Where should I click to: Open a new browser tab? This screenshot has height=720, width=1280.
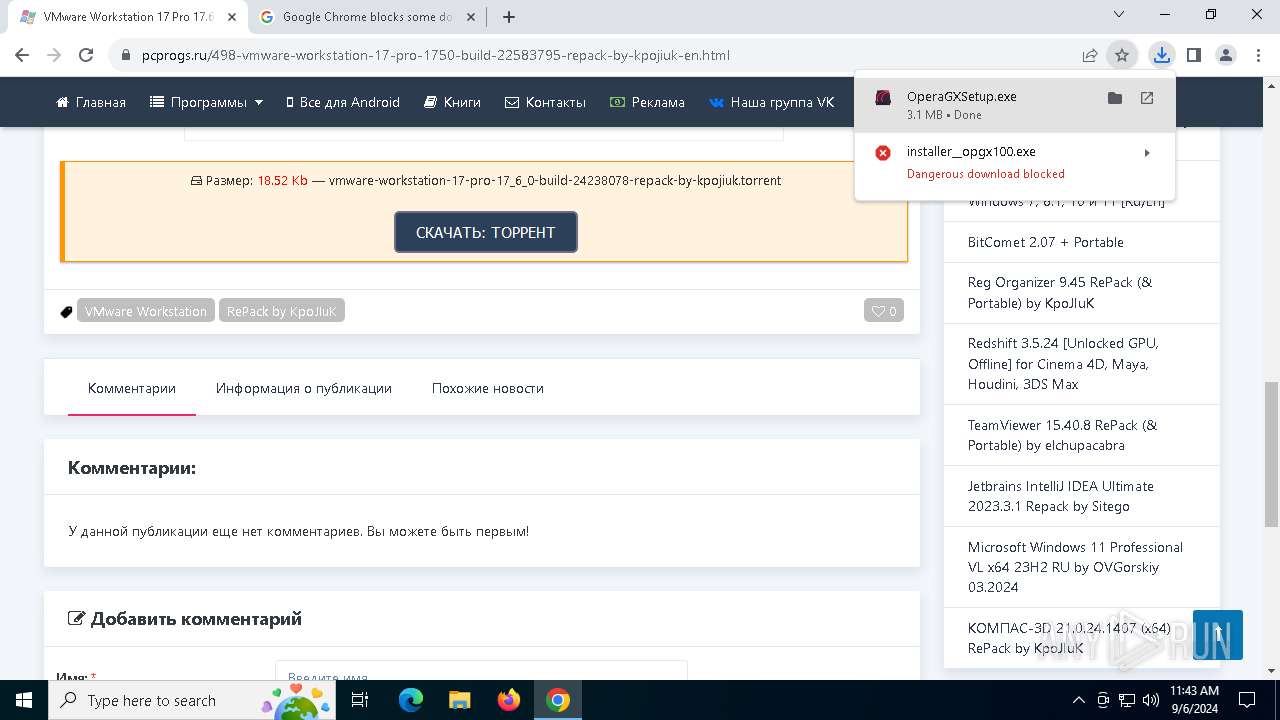[x=509, y=17]
